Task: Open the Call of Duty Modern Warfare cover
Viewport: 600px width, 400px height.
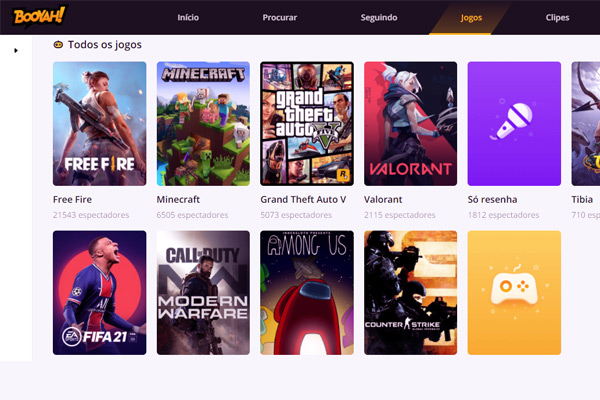Action: (x=203, y=293)
